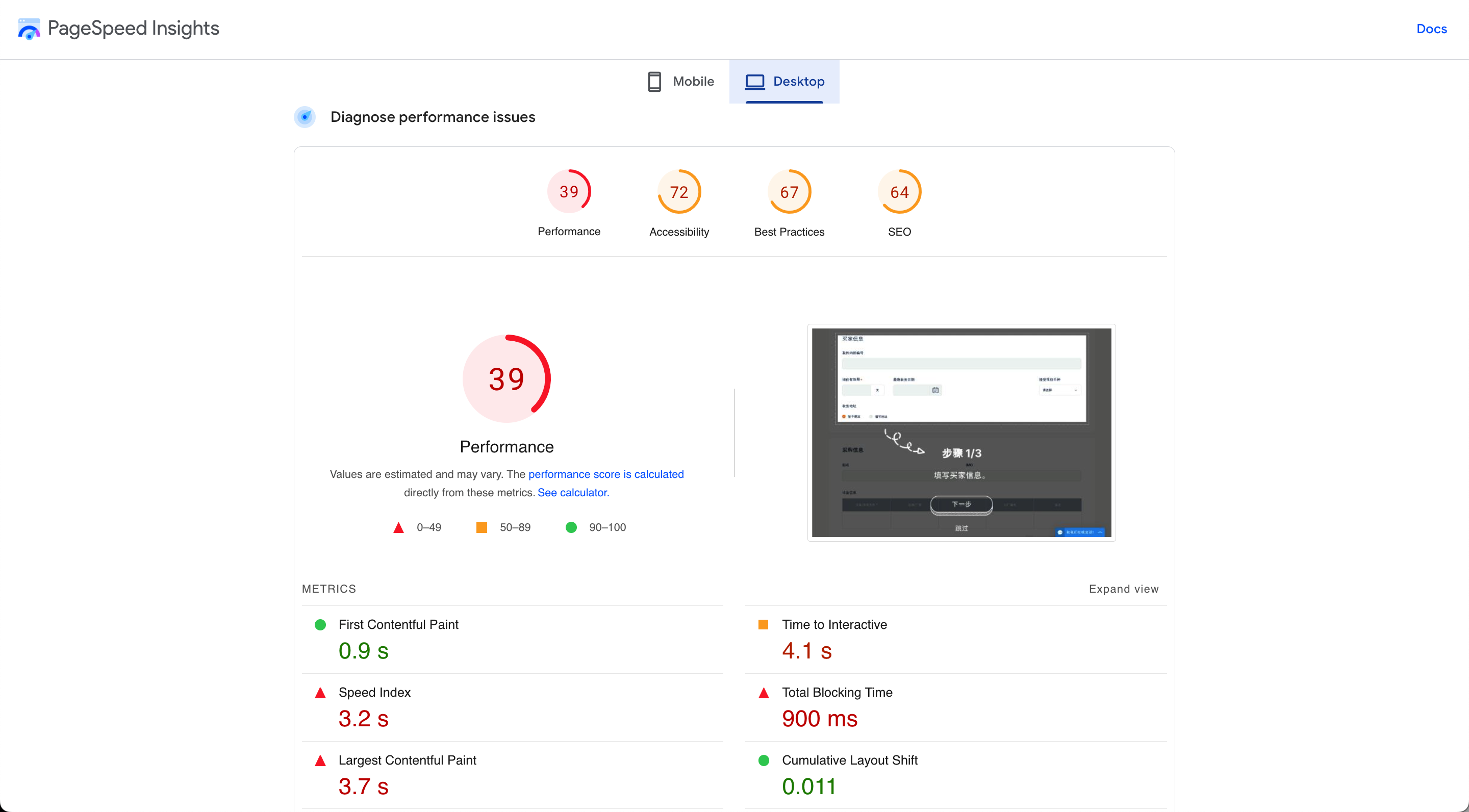Click the PageSpeed Insights logo icon
Screen dimensions: 1469x812
[29, 29]
